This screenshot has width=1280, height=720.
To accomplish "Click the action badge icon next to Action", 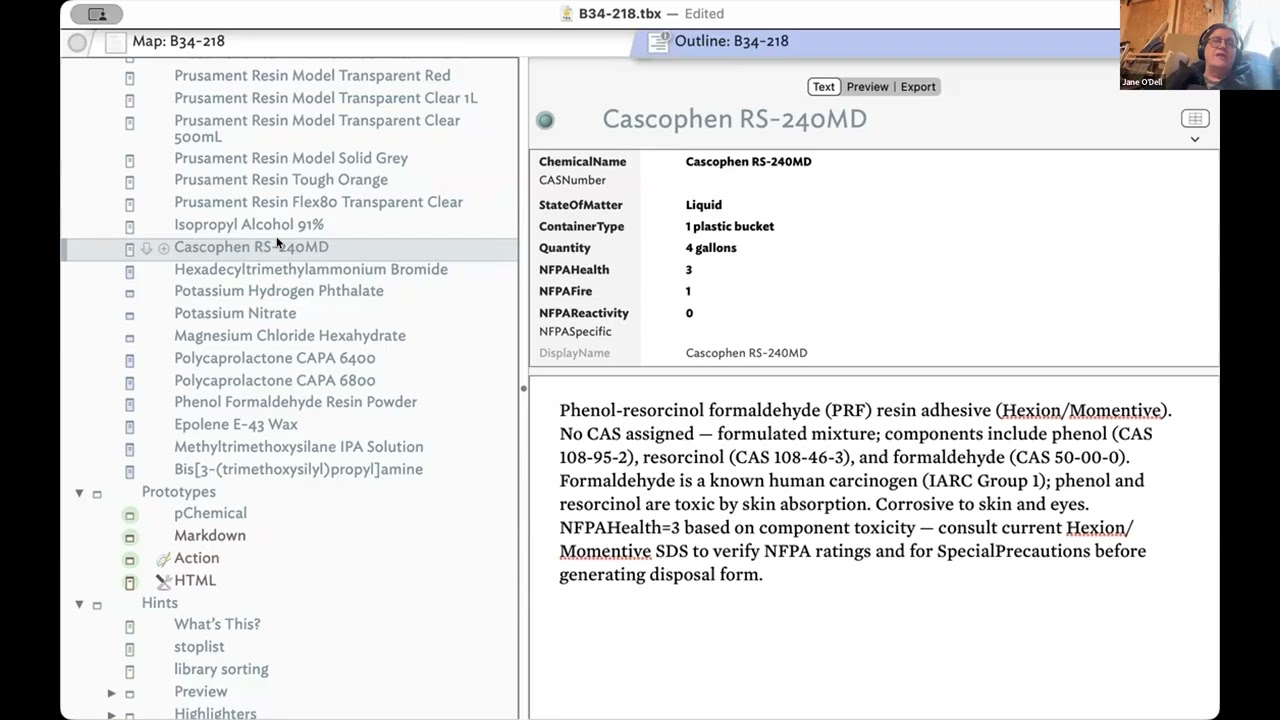I will [x=163, y=559].
